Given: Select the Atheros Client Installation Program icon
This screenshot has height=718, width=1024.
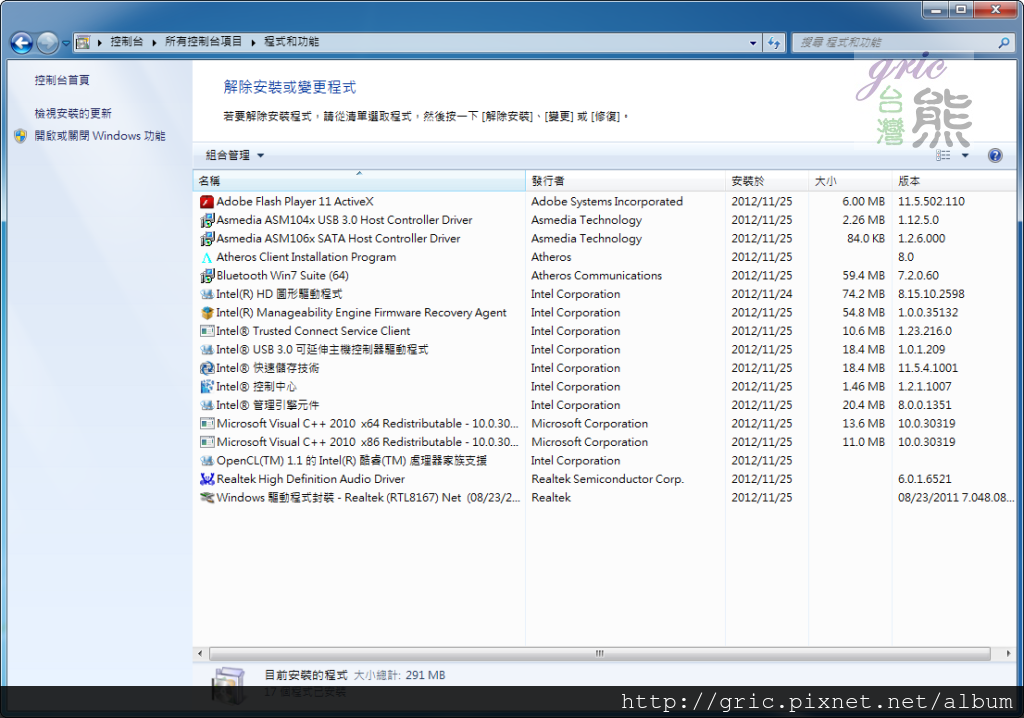Looking at the screenshot, I should (x=207, y=257).
